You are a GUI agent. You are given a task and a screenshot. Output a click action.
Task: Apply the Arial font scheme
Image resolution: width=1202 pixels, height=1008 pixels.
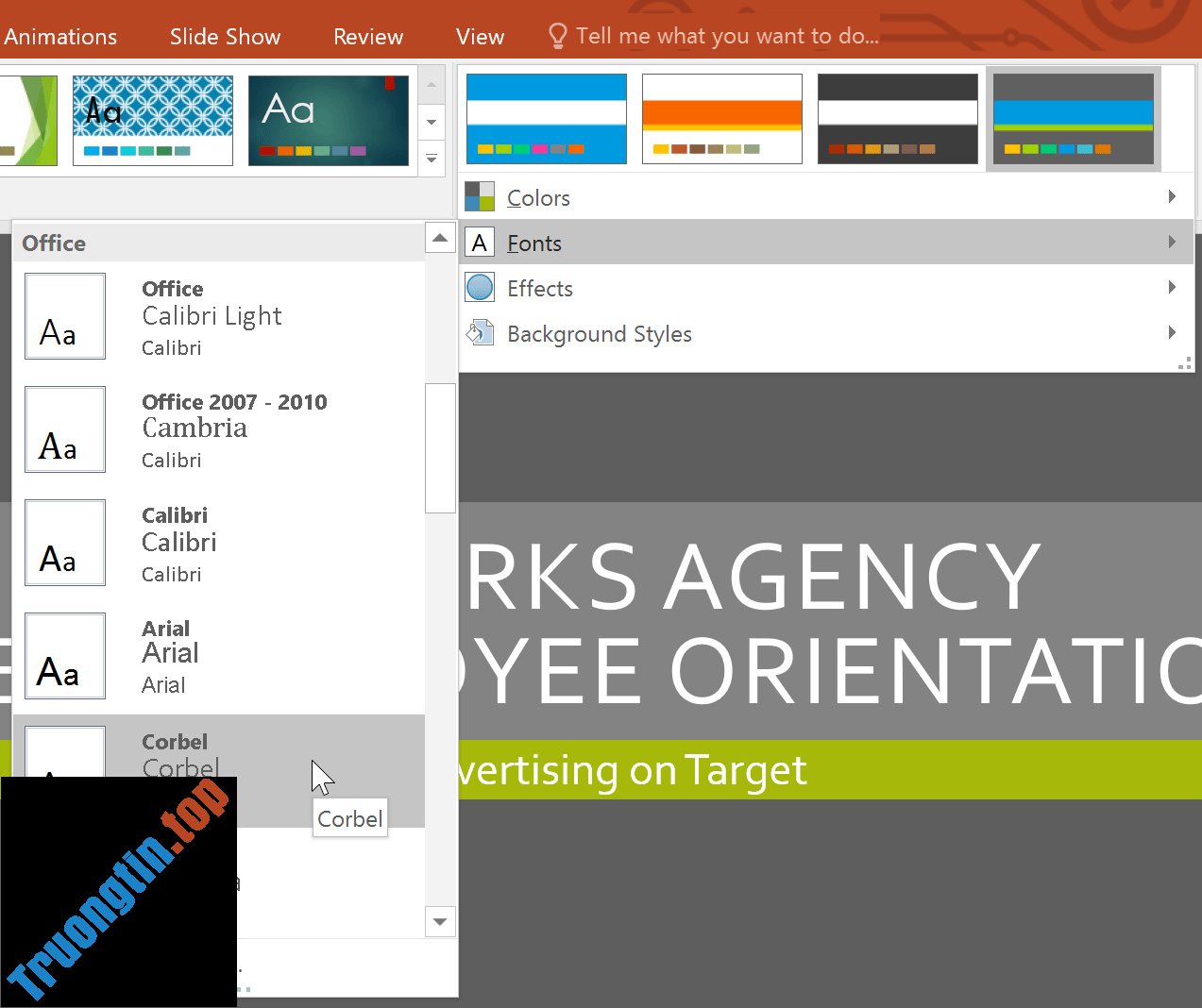point(217,655)
